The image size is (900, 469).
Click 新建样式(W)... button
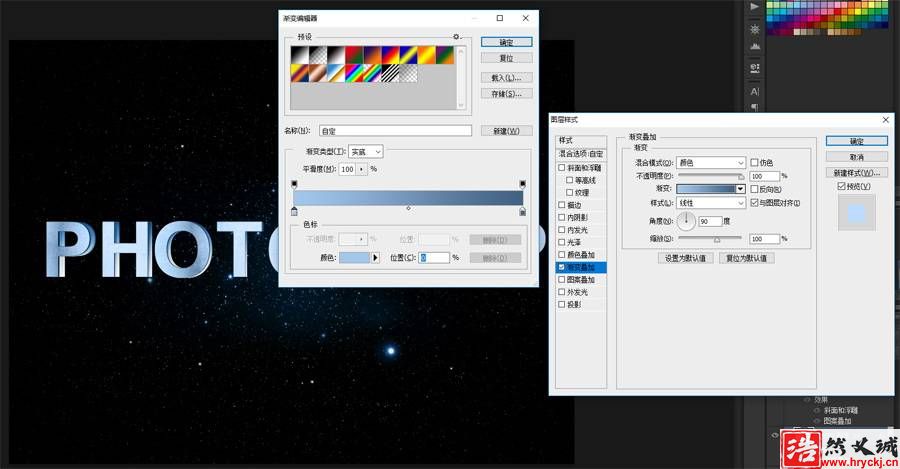(x=856, y=173)
